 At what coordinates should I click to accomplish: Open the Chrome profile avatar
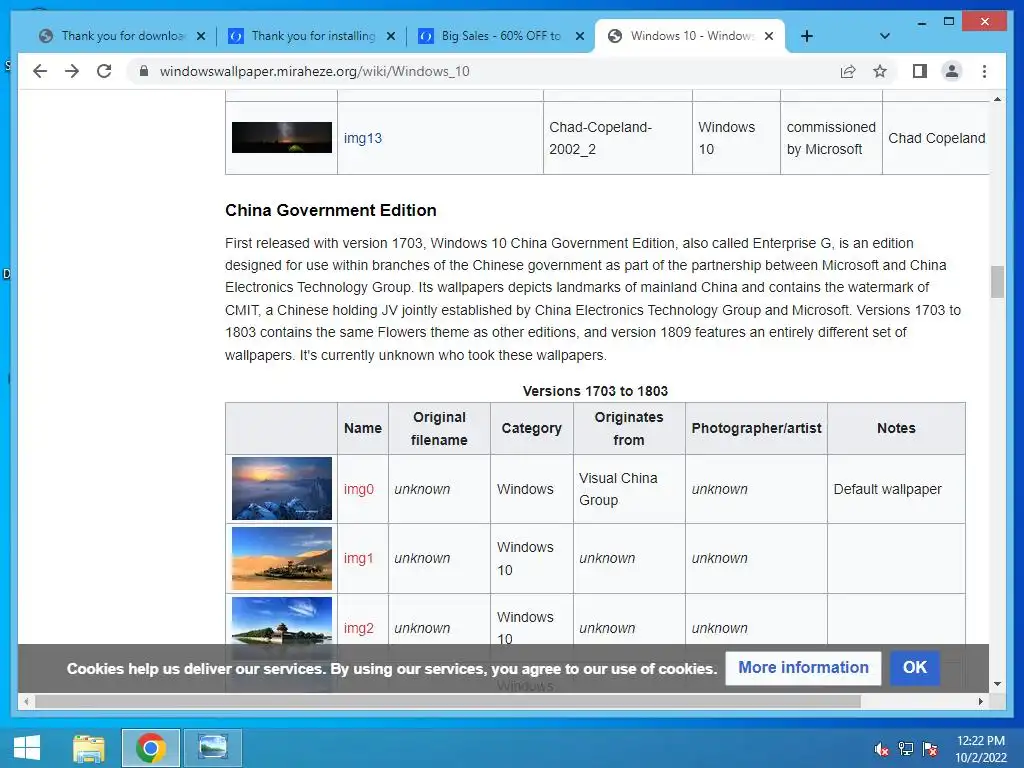coord(952,71)
